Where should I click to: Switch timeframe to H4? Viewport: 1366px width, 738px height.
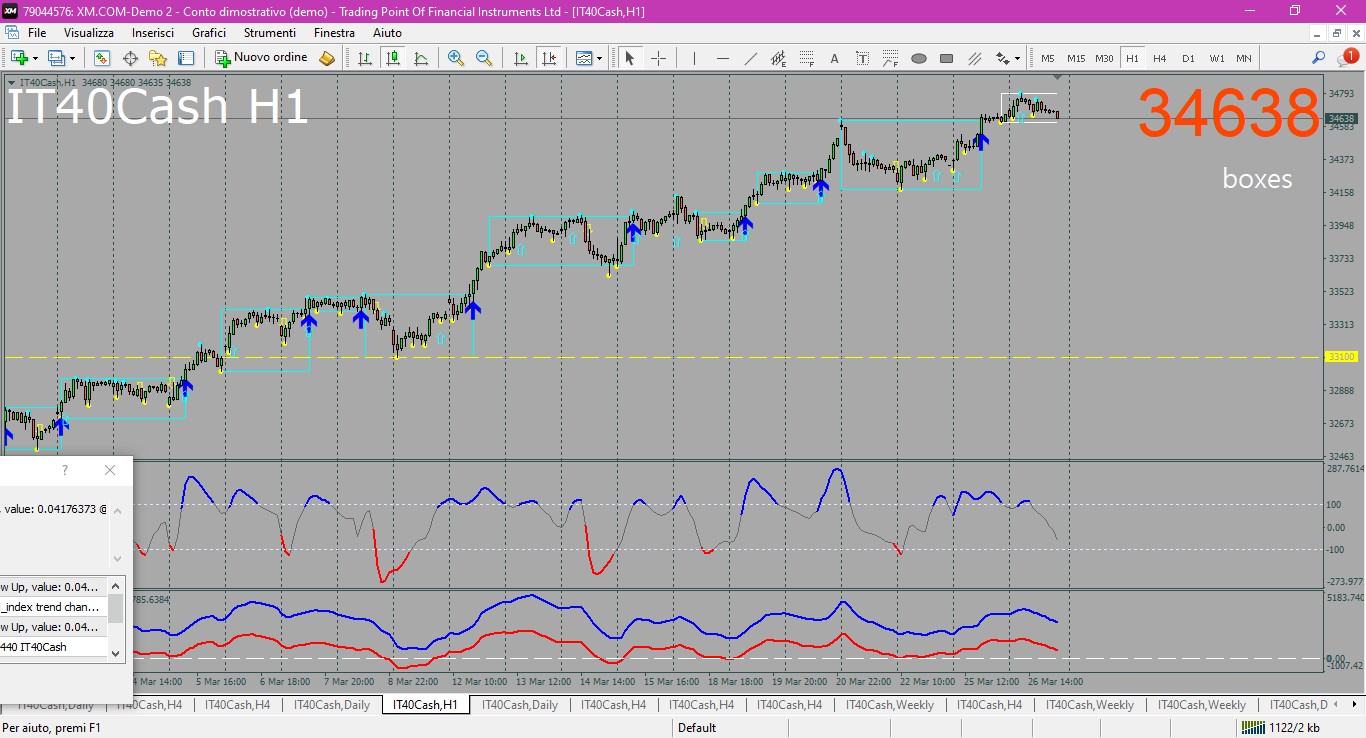(x=1160, y=58)
